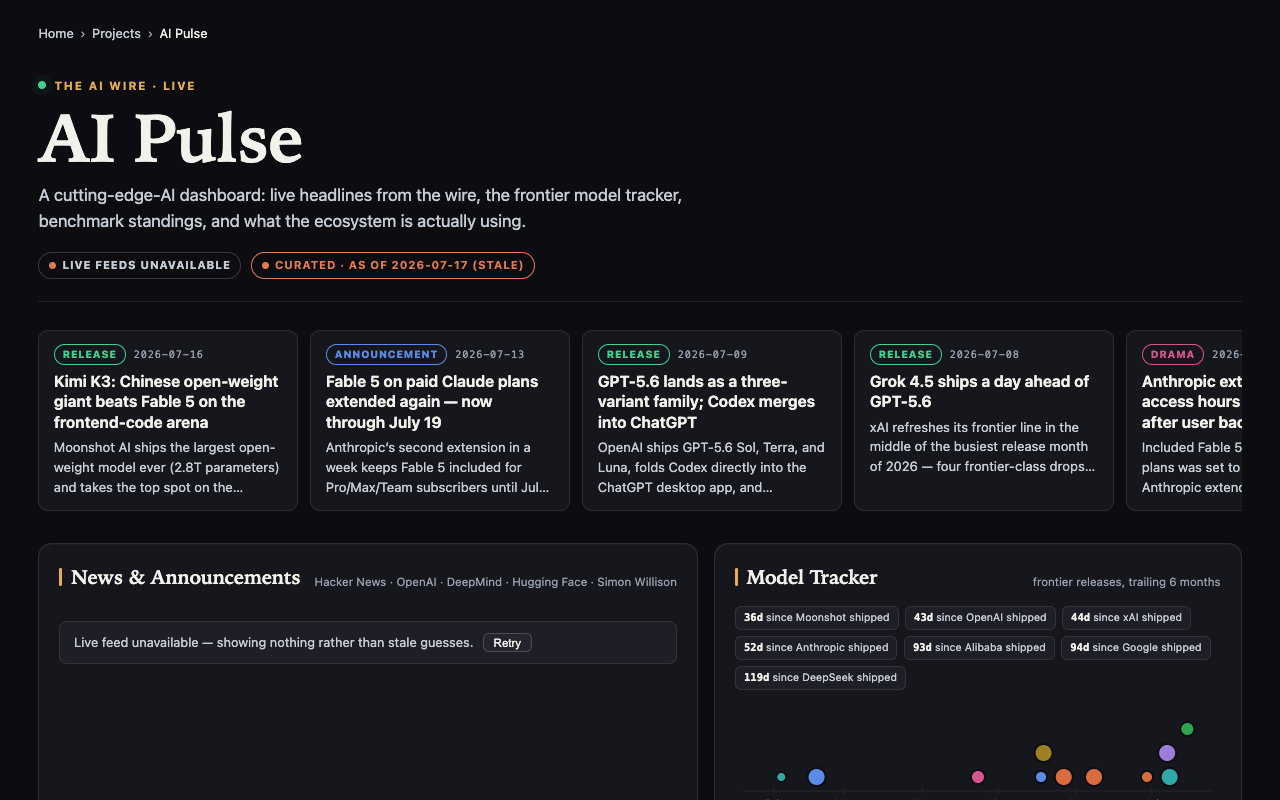This screenshot has width=1280, height=800.
Task: Click the 'A cutting-edge-AI dashboard' description paragraph
Action: [x=360, y=208]
